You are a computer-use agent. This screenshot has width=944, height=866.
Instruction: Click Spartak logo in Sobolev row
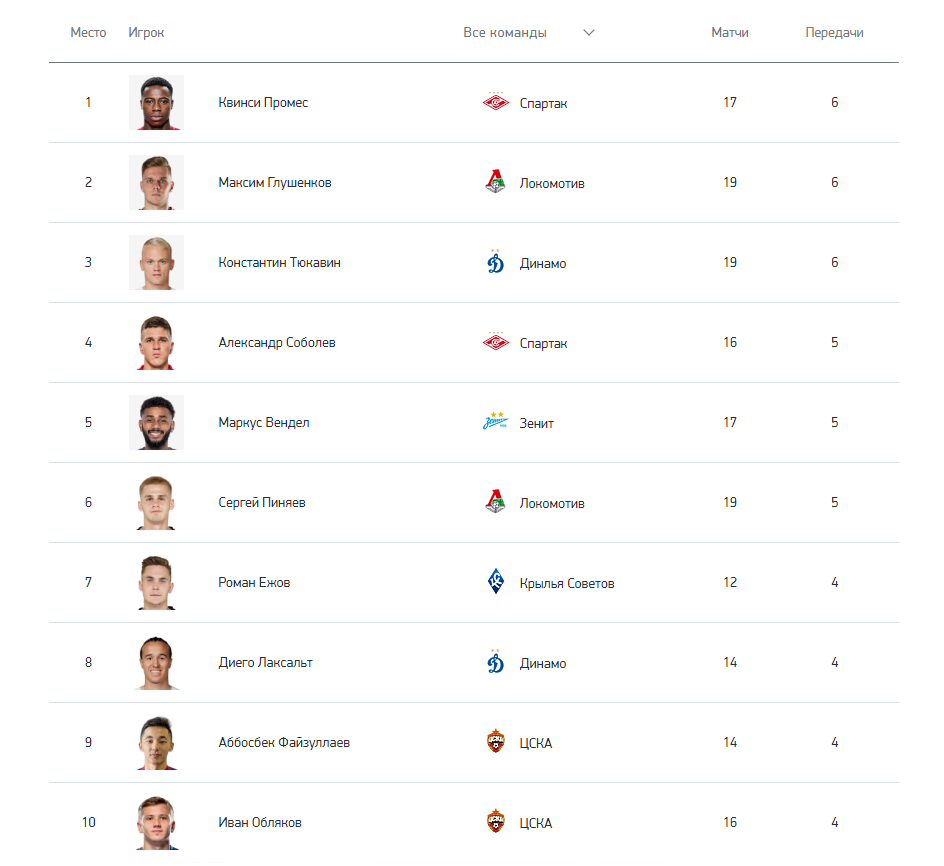point(495,342)
